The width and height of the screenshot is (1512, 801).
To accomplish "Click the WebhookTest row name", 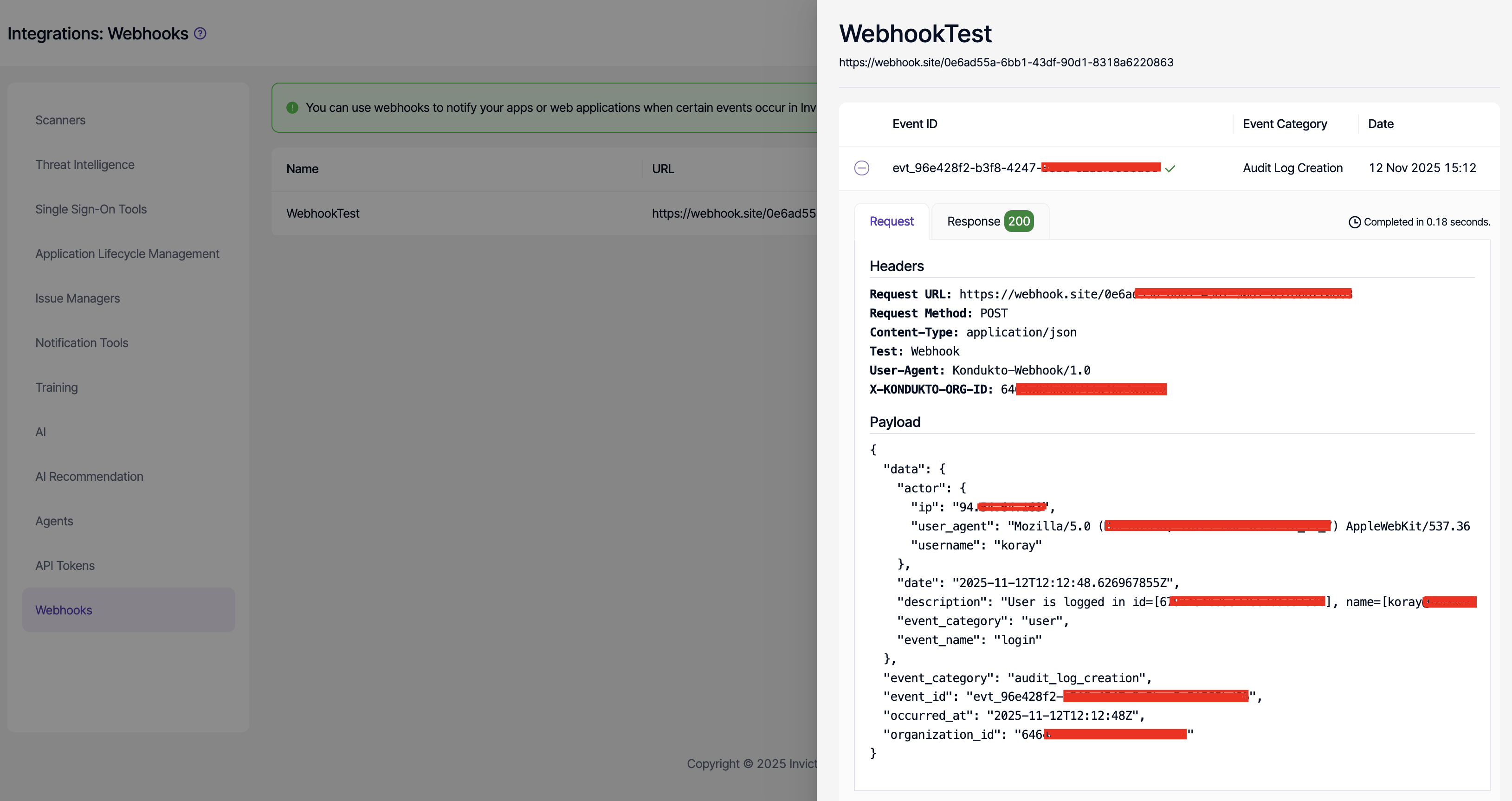I will [323, 213].
